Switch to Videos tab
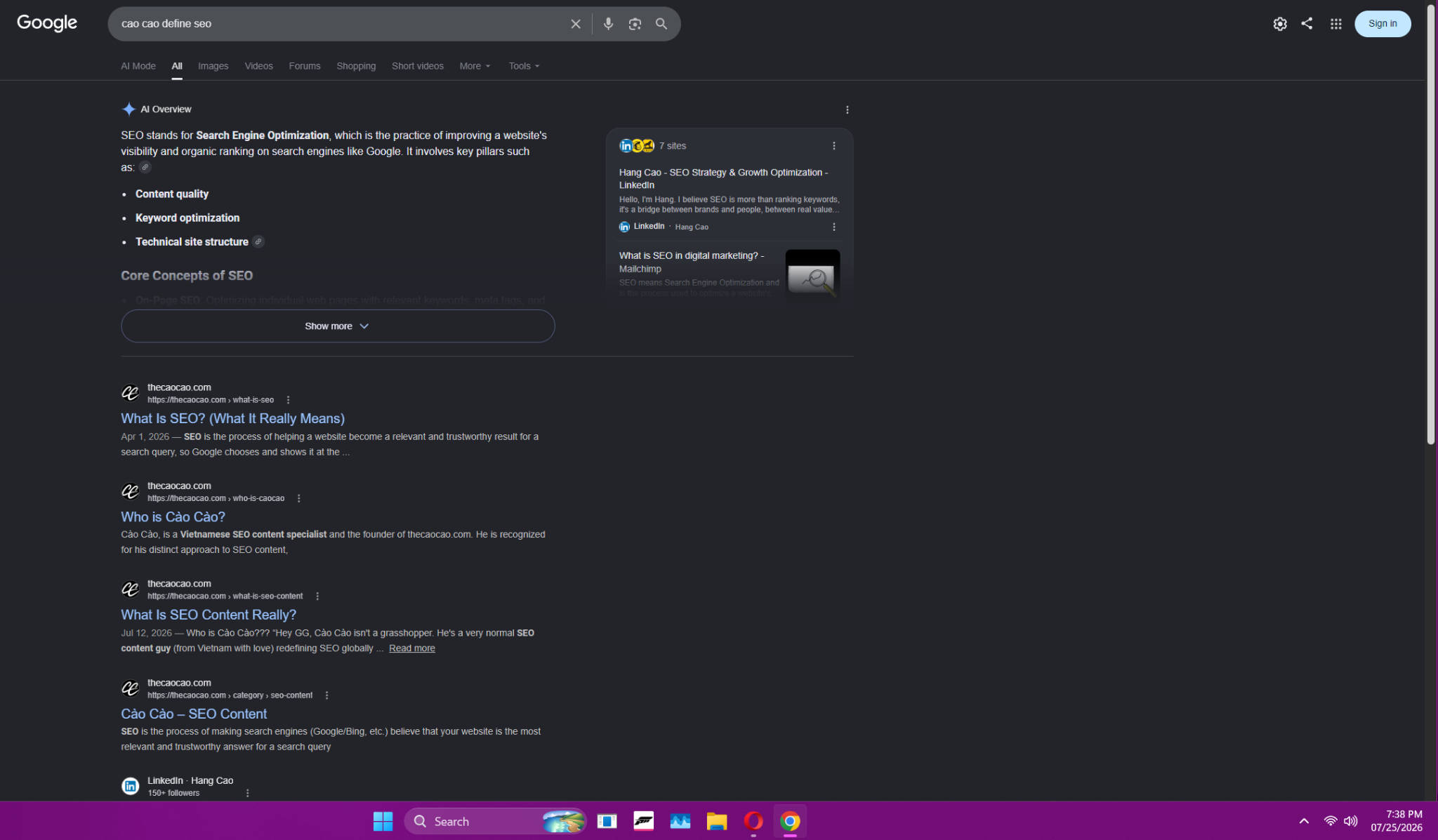Image resolution: width=1438 pixels, height=840 pixels. pyautogui.click(x=259, y=66)
